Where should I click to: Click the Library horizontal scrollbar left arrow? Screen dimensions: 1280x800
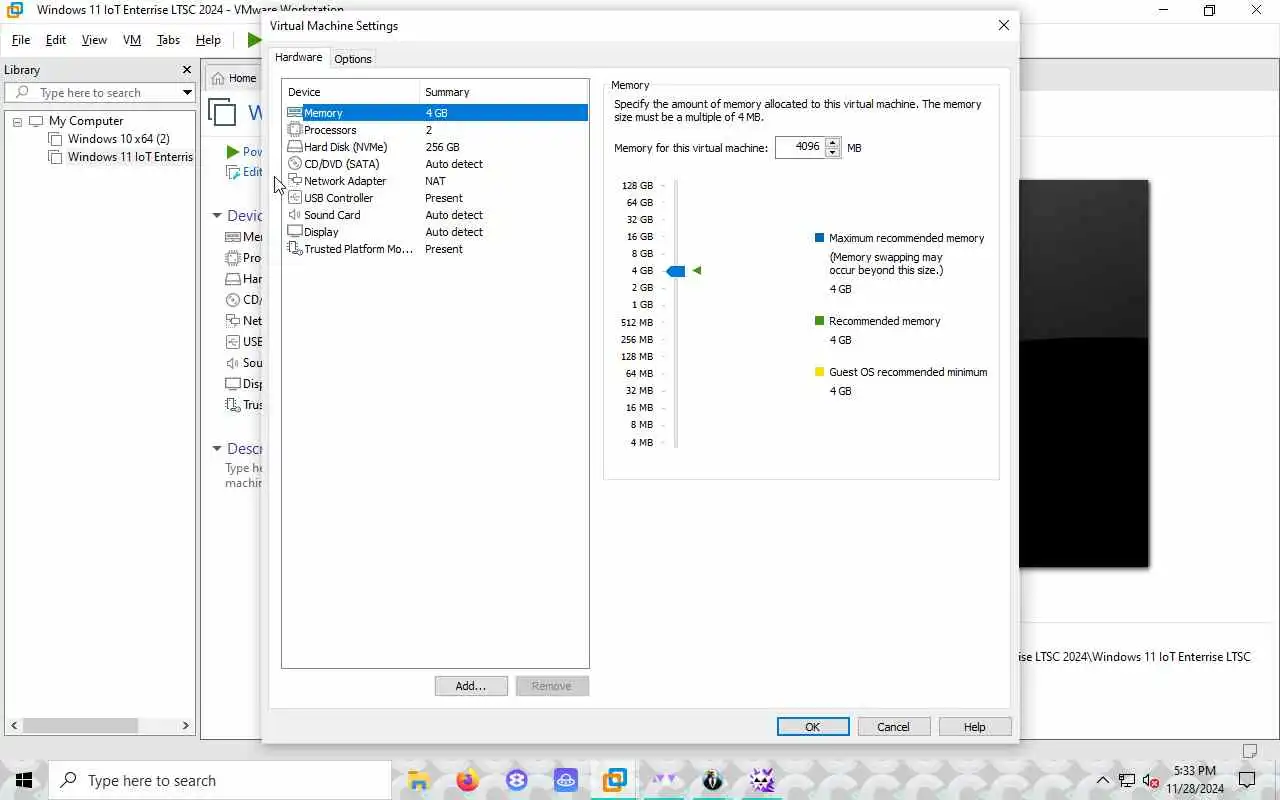click(x=16, y=726)
